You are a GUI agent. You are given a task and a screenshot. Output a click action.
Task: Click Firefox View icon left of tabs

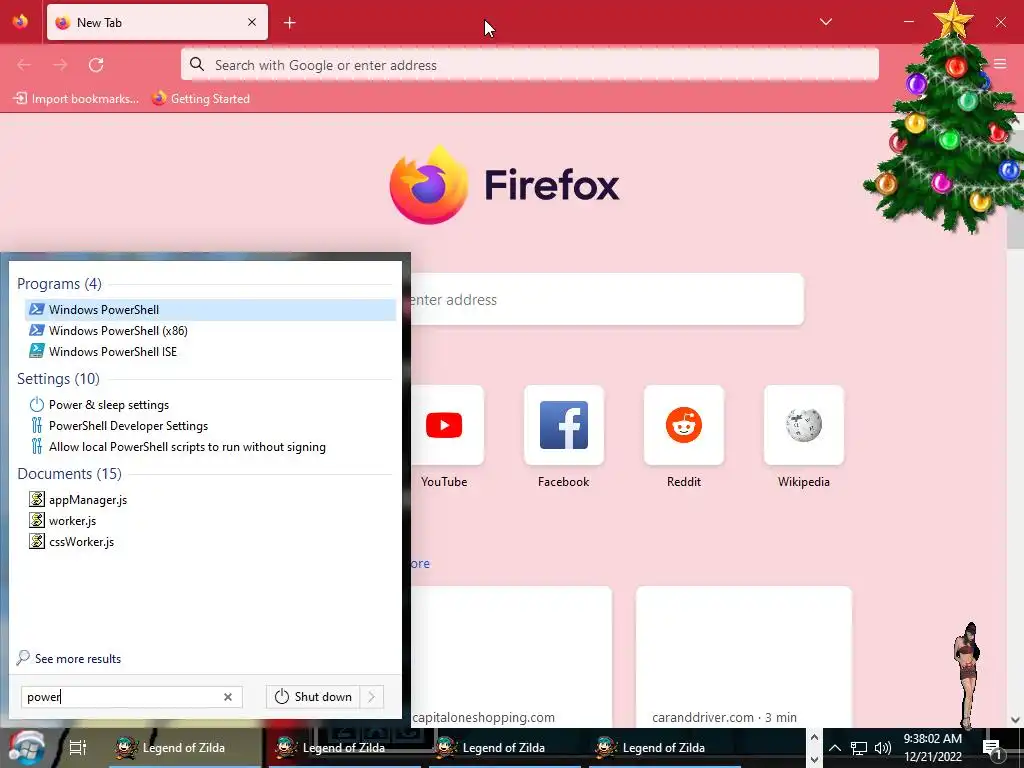(20, 22)
